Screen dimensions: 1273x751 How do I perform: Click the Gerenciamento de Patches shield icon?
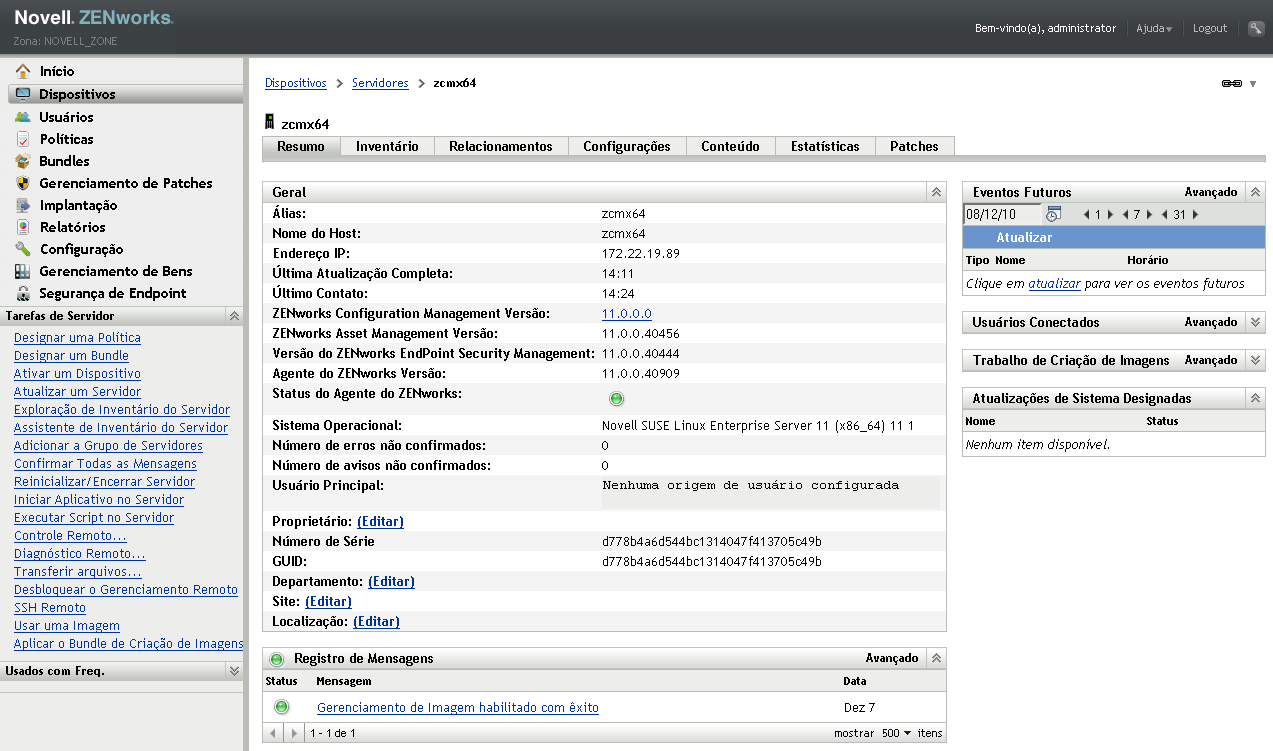tap(22, 183)
